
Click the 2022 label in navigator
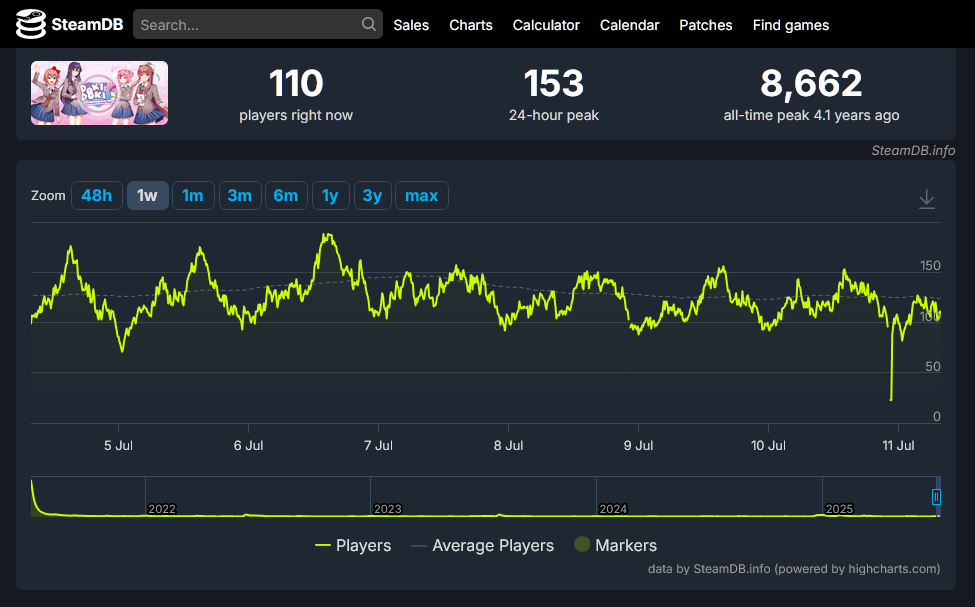[x=162, y=509]
